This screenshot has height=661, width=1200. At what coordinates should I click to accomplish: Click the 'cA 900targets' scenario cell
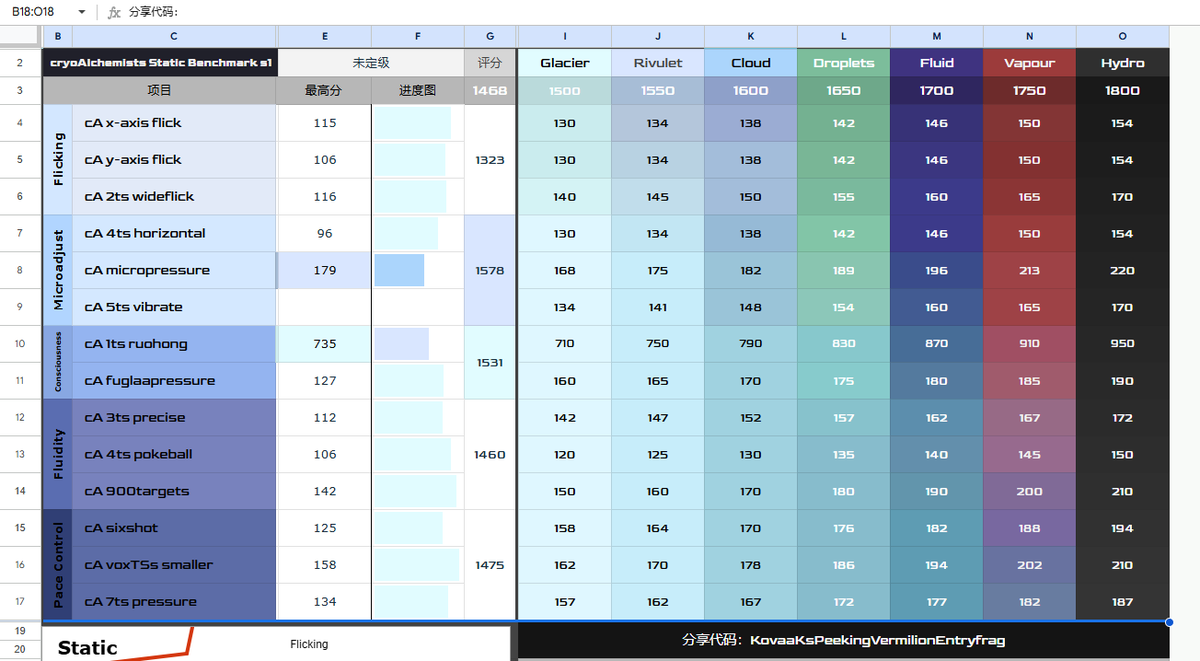(174, 491)
